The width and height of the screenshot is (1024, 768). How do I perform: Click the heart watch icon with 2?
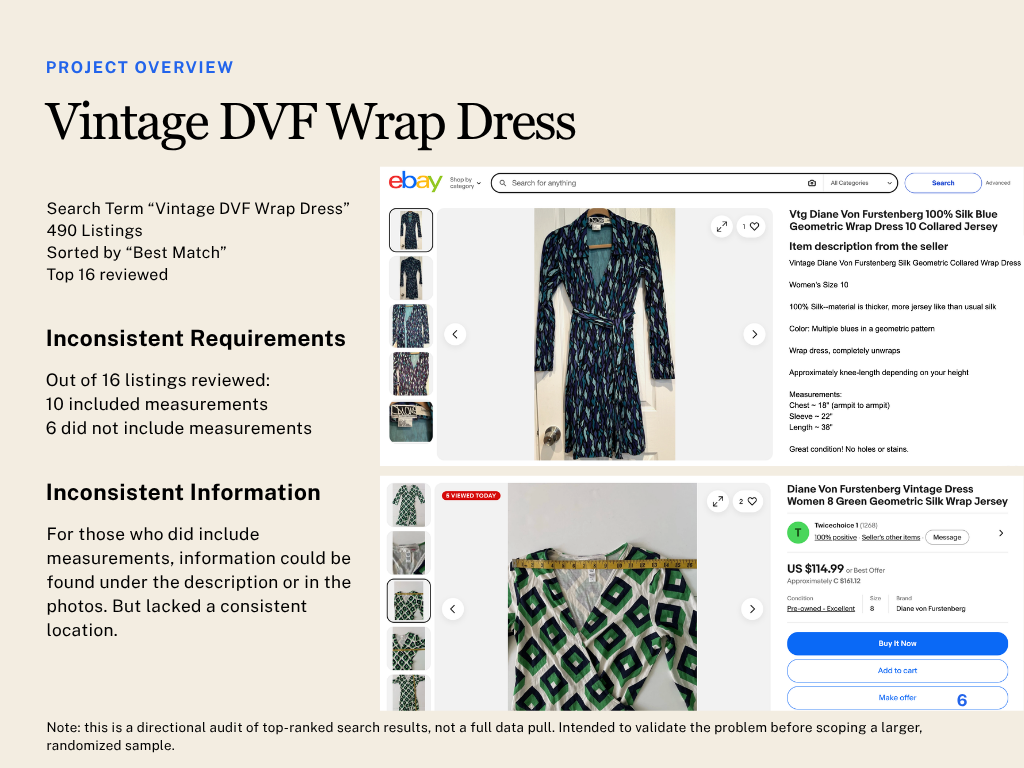748,502
